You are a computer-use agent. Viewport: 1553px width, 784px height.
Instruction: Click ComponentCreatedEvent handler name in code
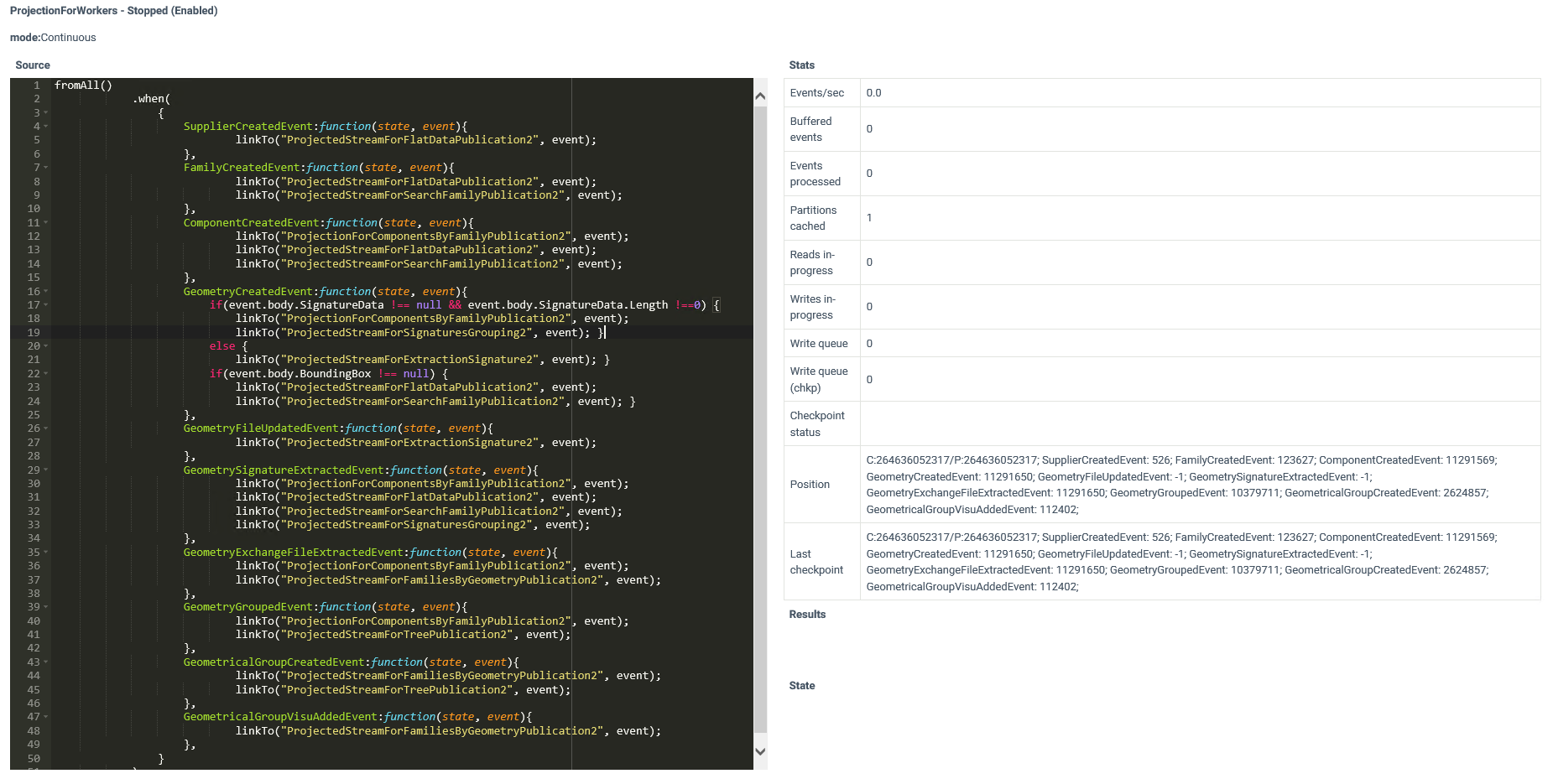(x=252, y=223)
